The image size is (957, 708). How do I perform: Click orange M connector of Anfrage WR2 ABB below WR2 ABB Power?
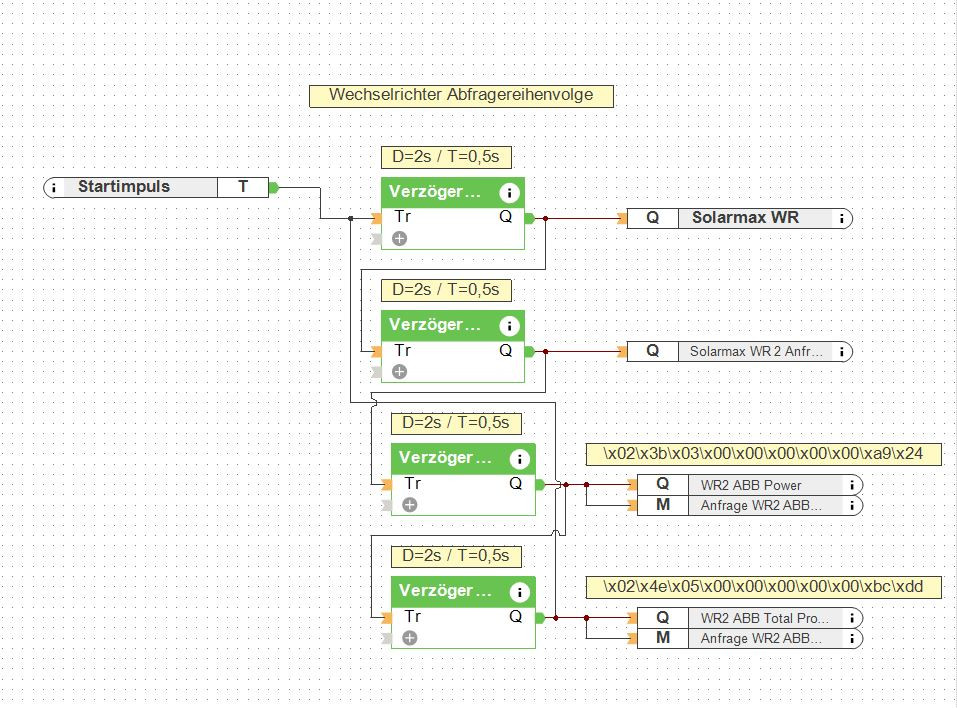coord(632,505)
